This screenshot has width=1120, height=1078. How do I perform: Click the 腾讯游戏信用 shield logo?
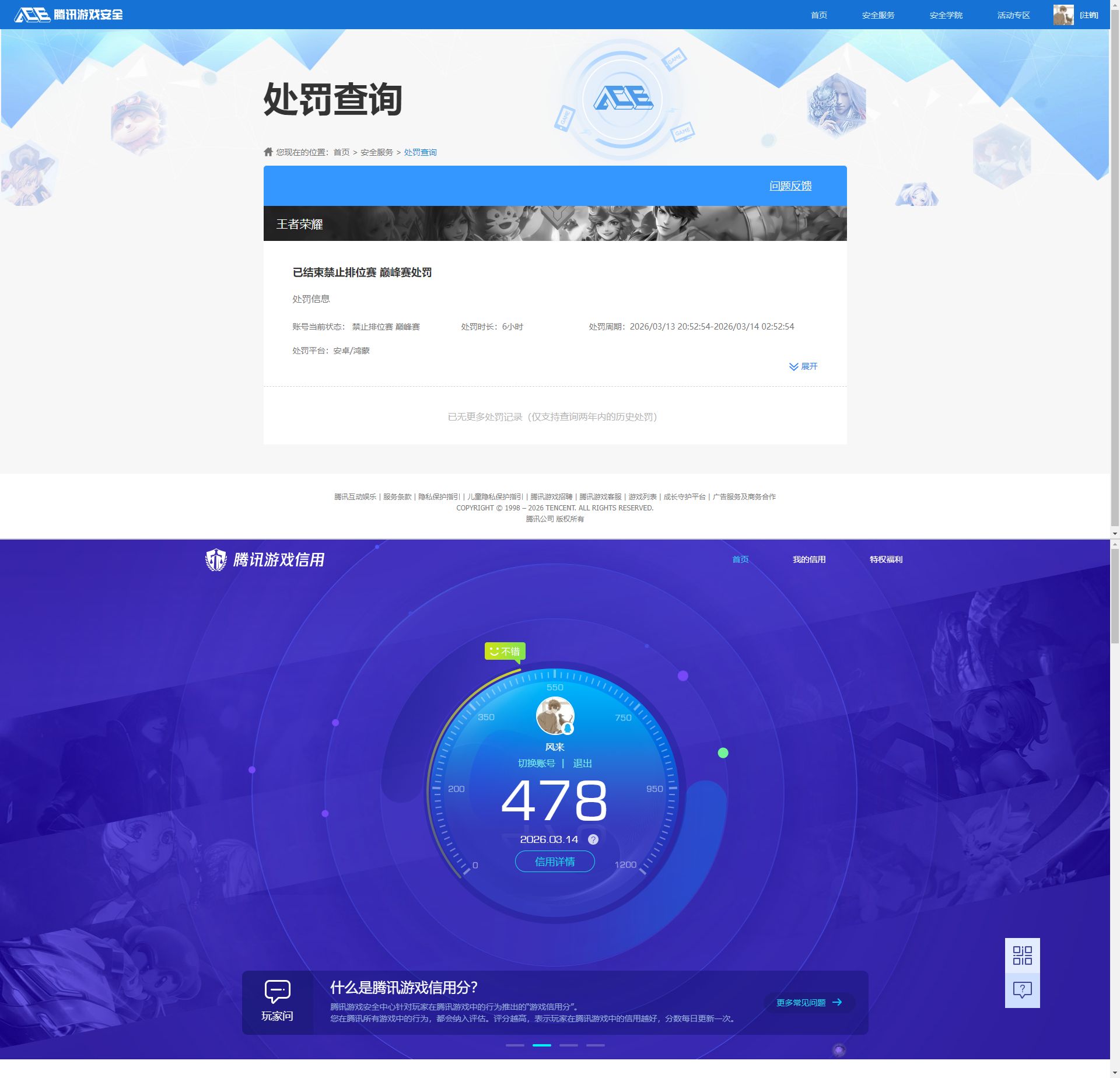pyautogui.click(x=216, y=558)
